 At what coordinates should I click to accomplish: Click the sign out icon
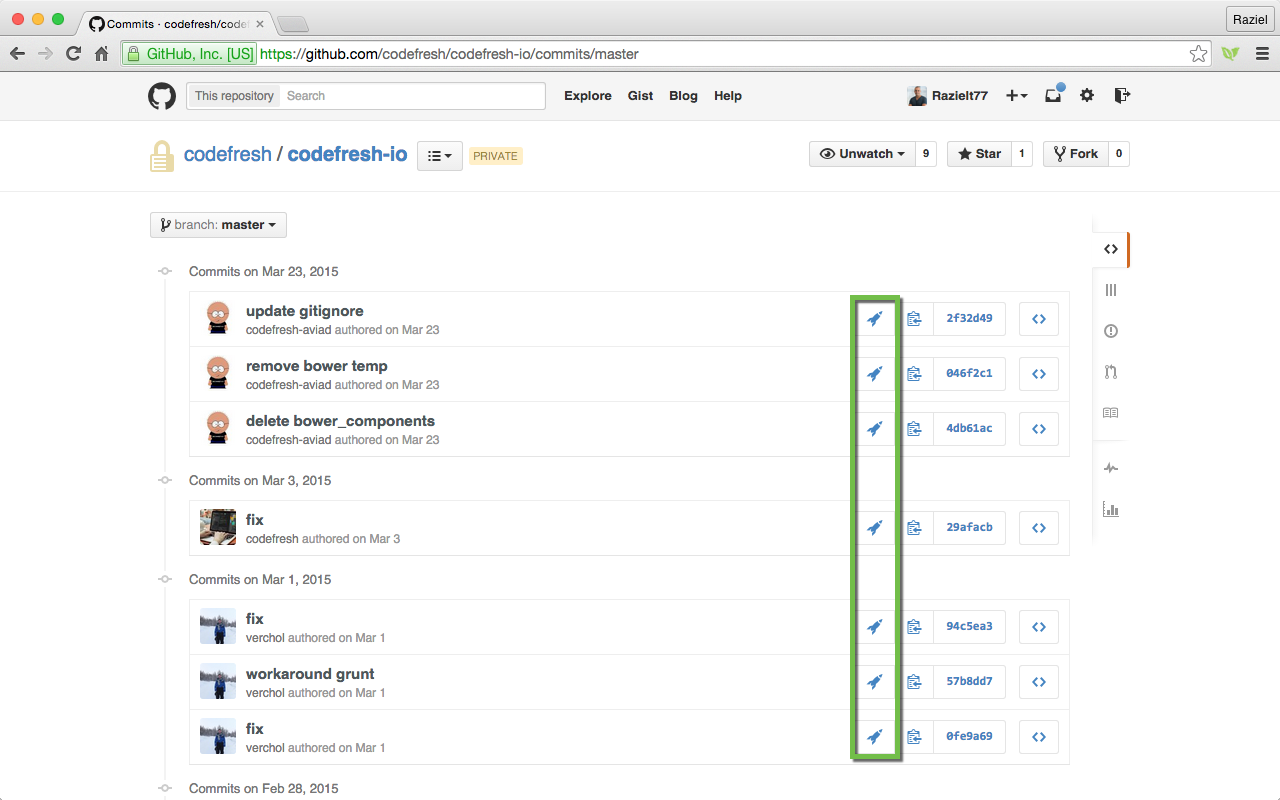tap(1122, 95)
